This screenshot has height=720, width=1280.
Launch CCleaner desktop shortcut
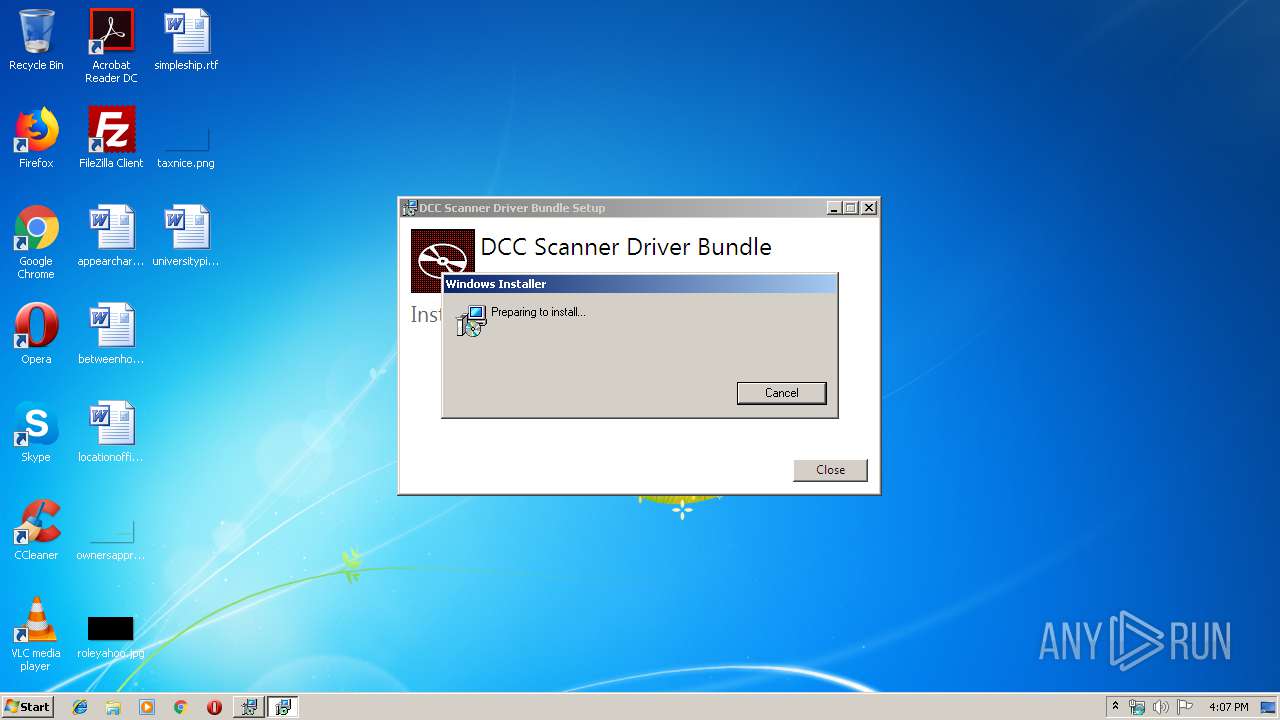pos(36,530)
